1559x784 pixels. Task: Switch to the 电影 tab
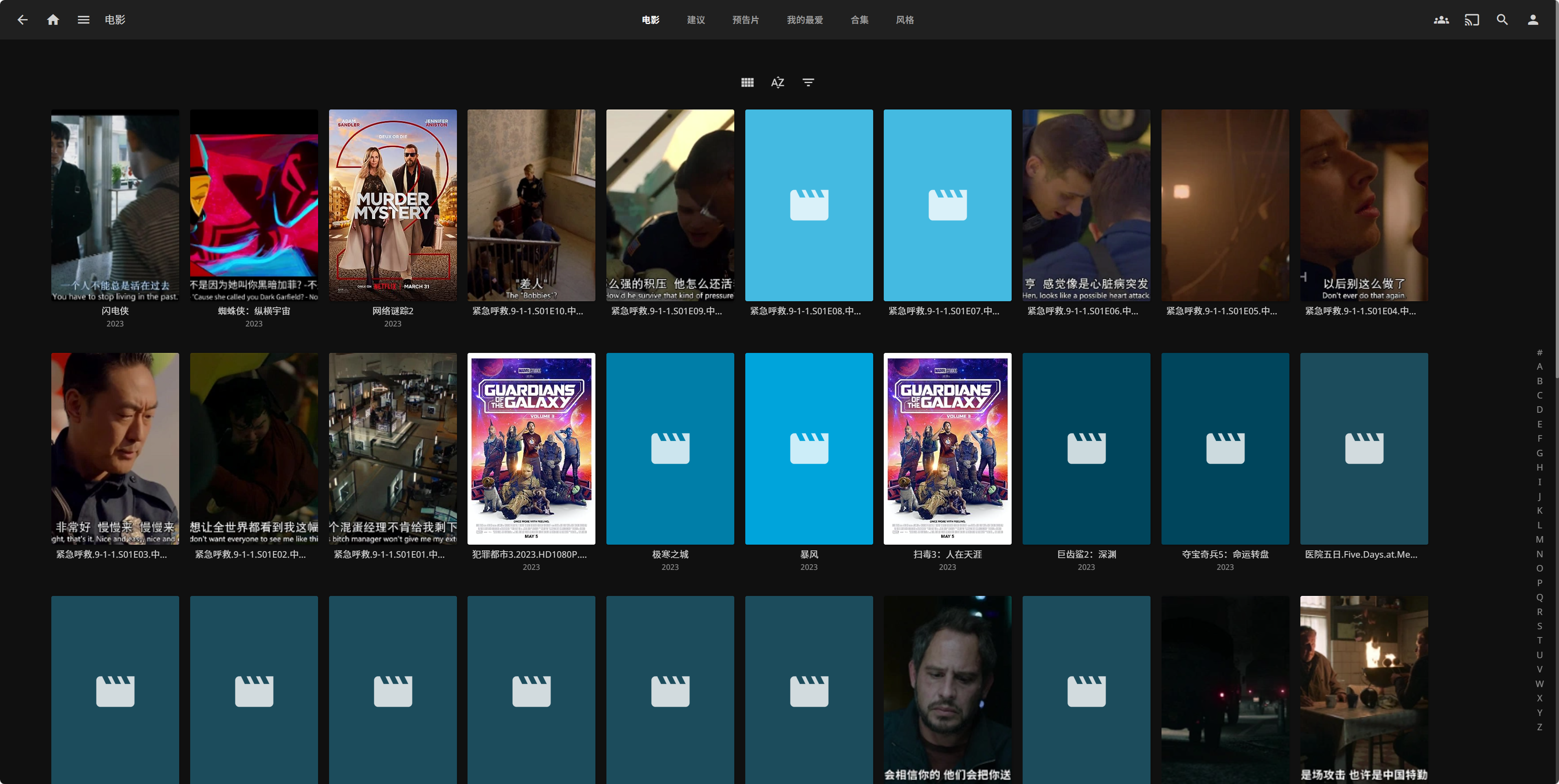coord(650,20)
